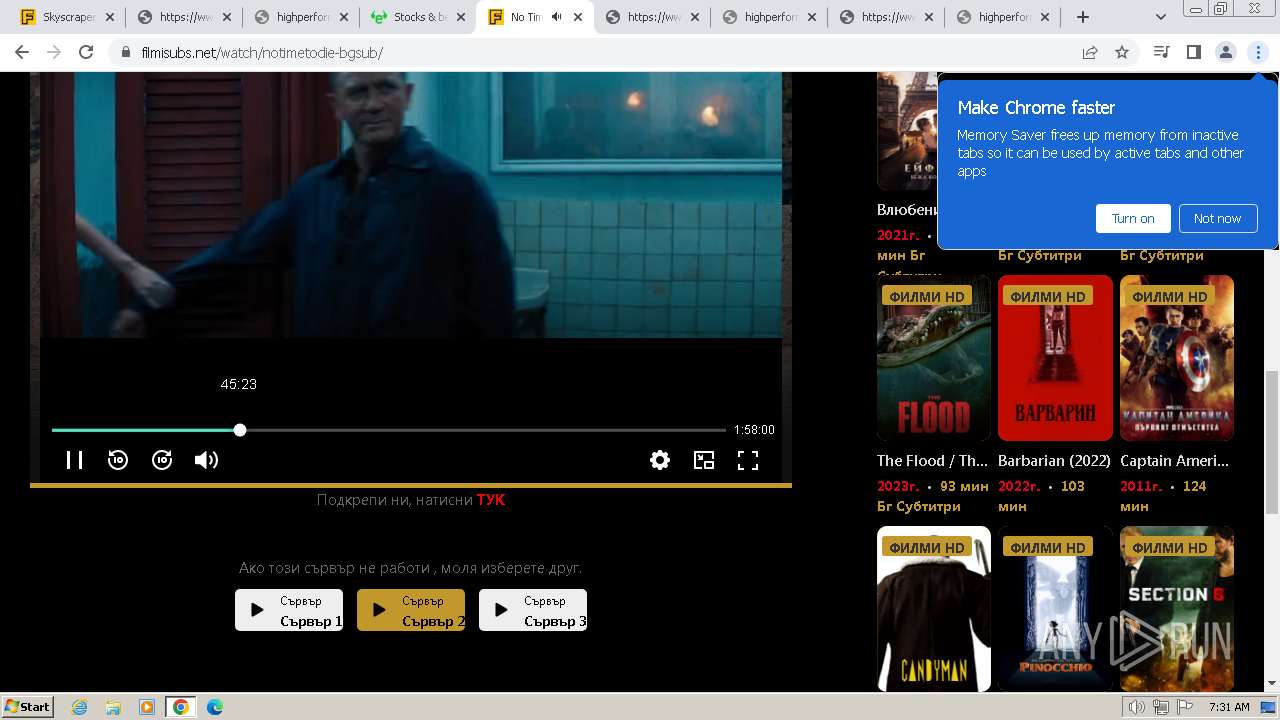Open Chrome three-dot menu
Viewport: 1280px width, 720px height.
coord(1258,53)
